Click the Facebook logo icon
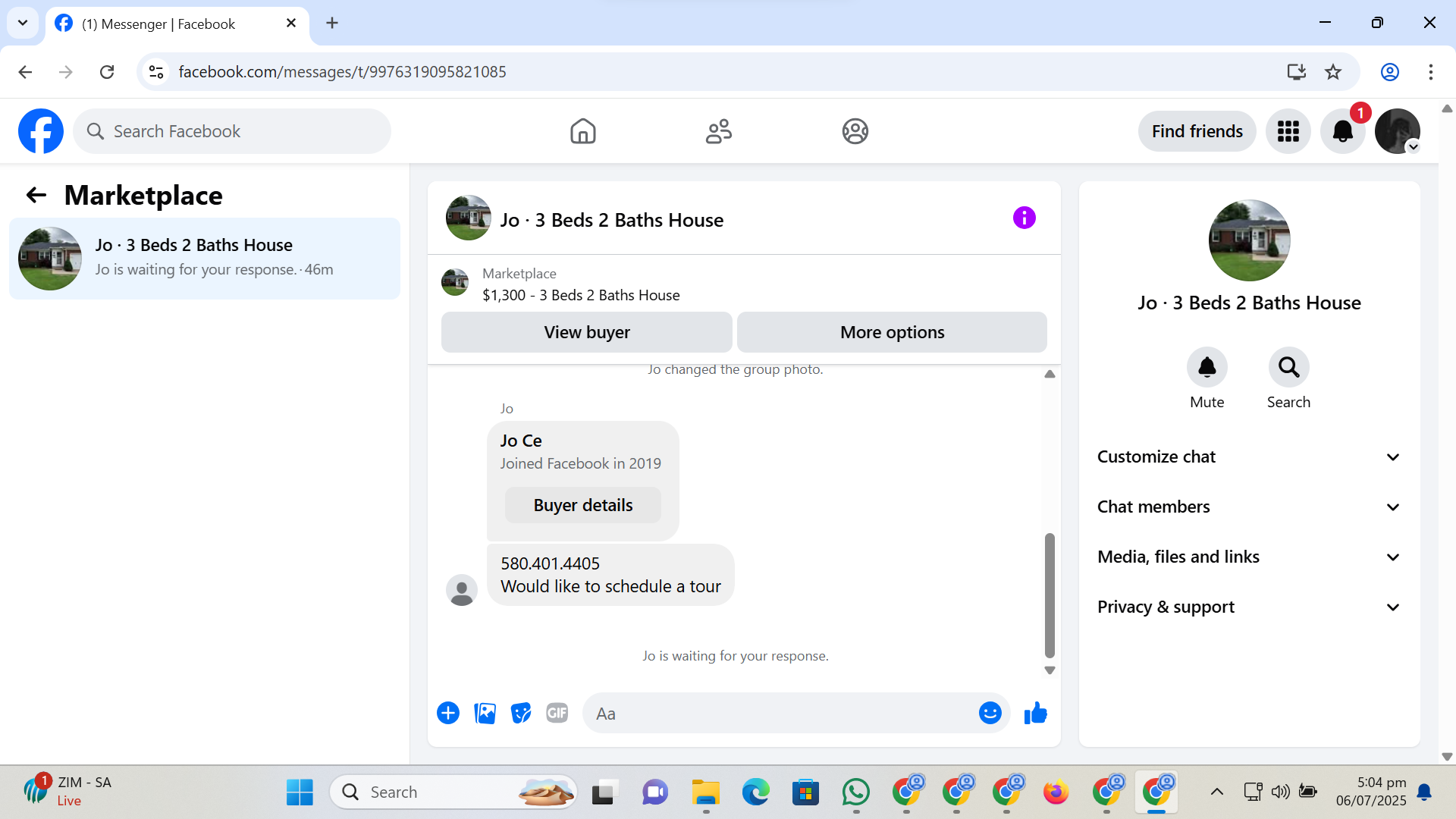This screenshot has width=1456, height=819. (x=41, y=131)
